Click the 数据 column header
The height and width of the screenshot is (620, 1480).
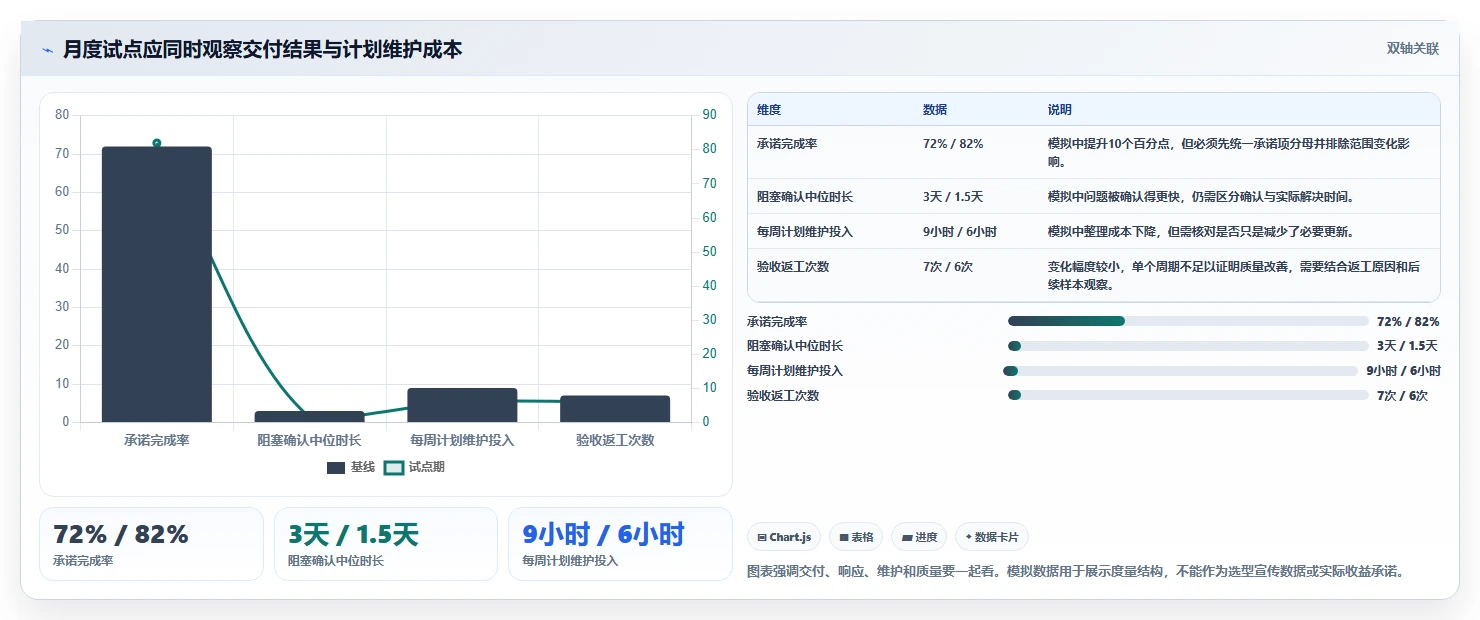pos(935,109)
